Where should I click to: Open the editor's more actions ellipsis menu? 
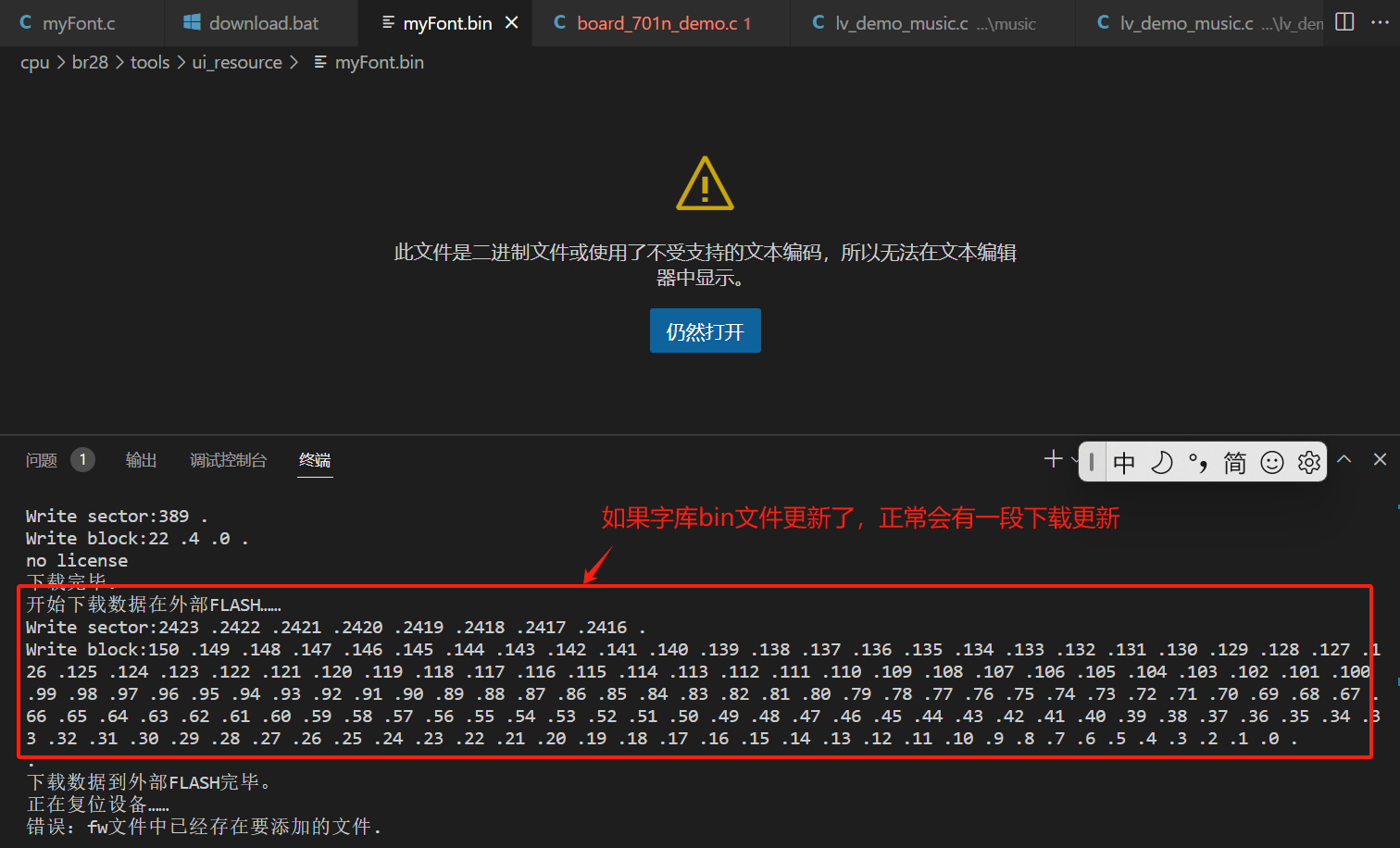pyautogui.click(x=1380, y=22)
